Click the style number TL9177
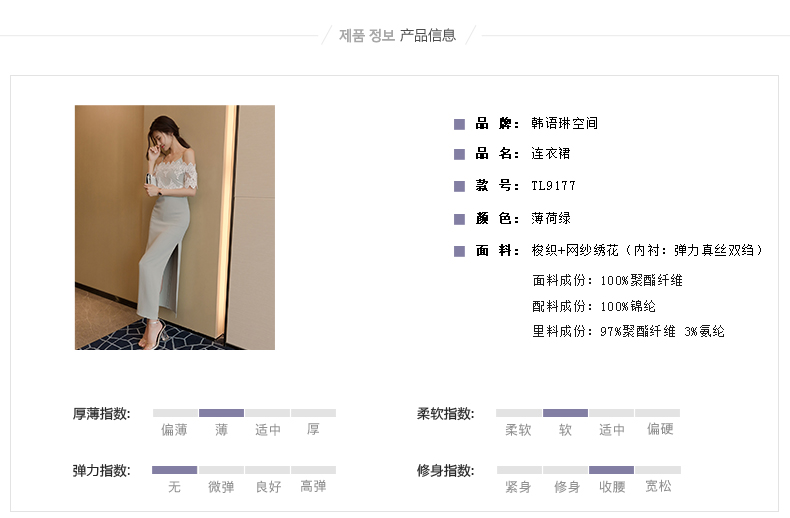This screenshot has height=518, width=790. coord(553,186)
